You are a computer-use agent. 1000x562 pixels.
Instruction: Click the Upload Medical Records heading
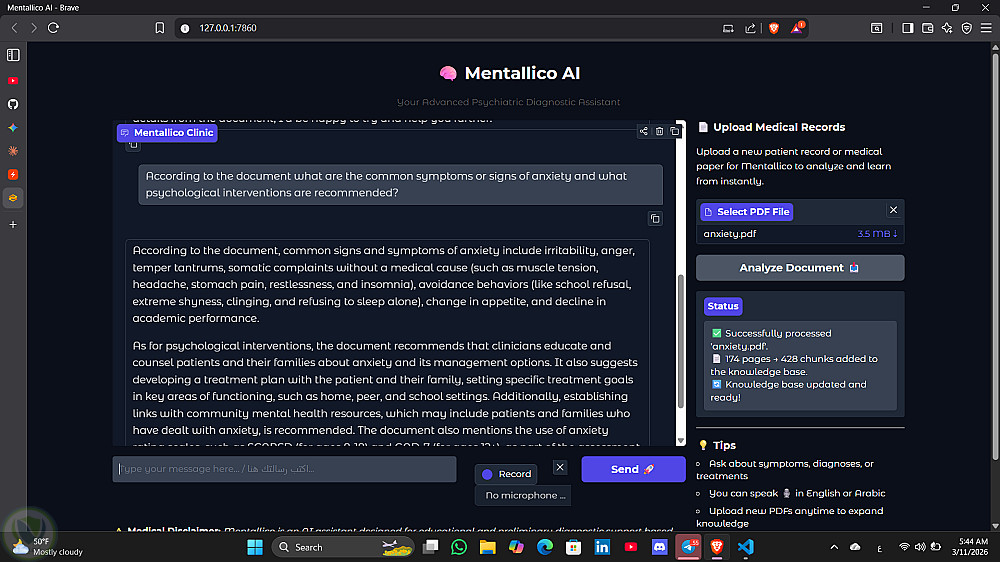coord(779,128)
